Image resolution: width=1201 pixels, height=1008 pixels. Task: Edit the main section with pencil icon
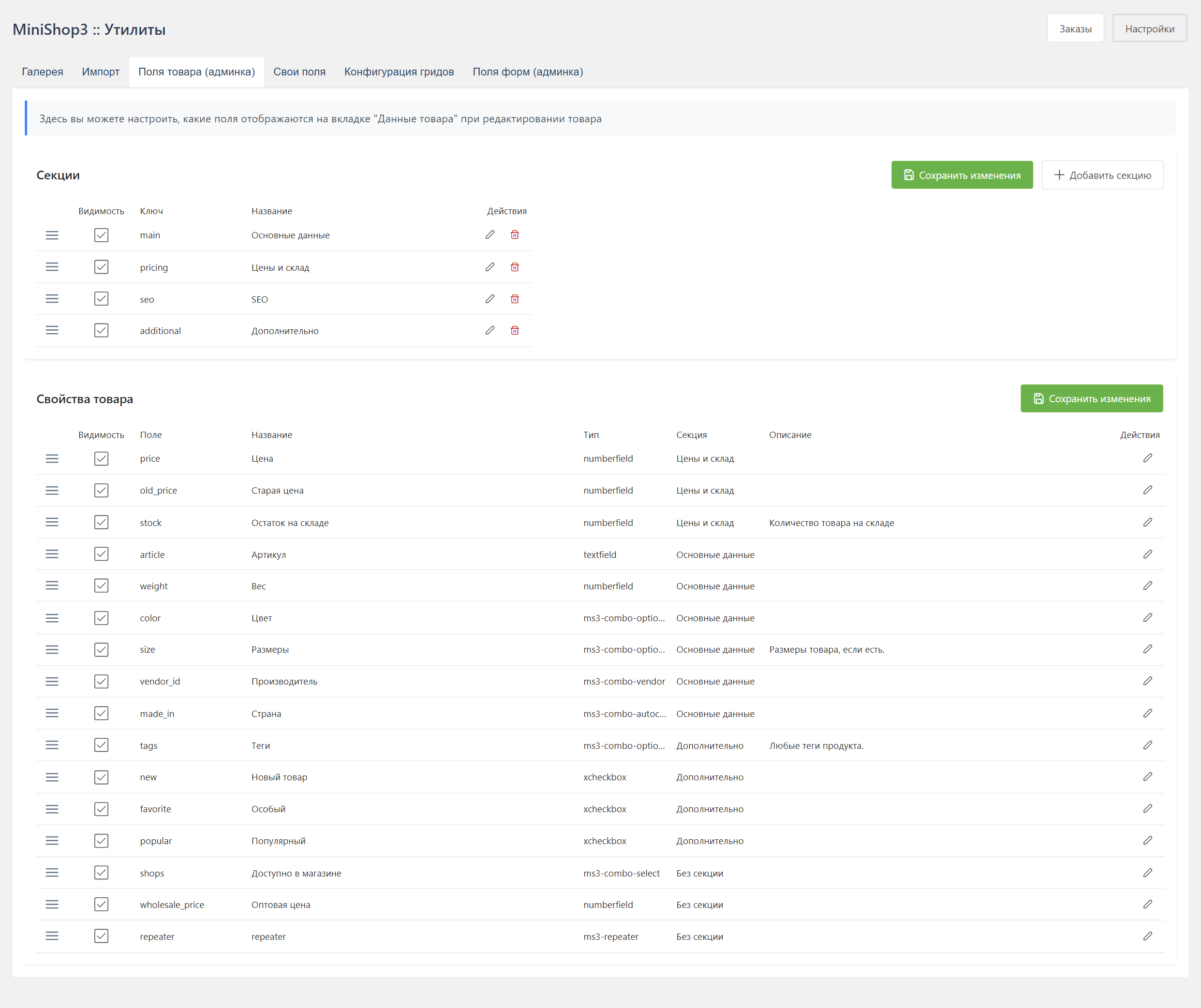[x=489, y=235]
